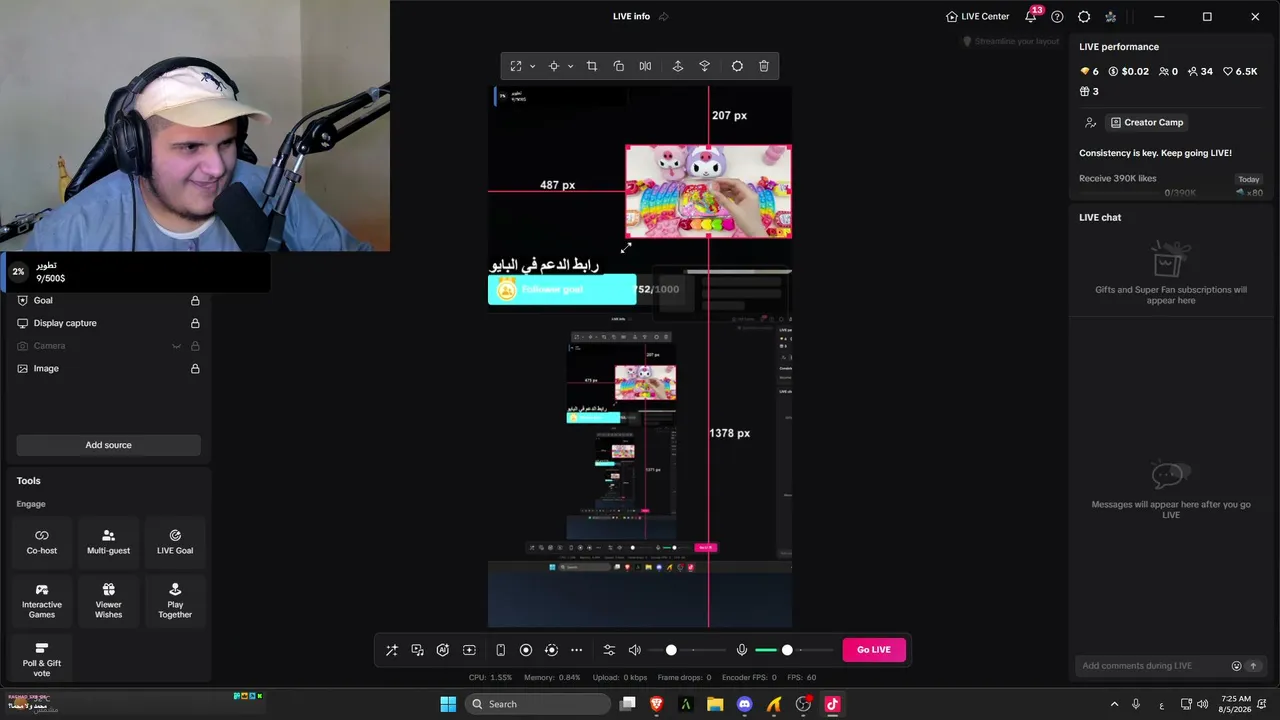Set up a LIVE Goal
1280x720 pixels.
pyautogui.click(x=175, y=542)
